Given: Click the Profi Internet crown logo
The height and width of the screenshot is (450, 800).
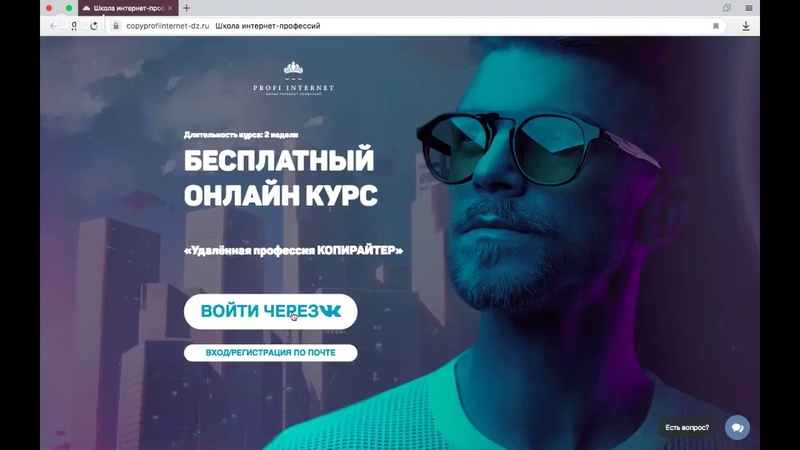Looking at the screenshot, I should pos(293,79).
